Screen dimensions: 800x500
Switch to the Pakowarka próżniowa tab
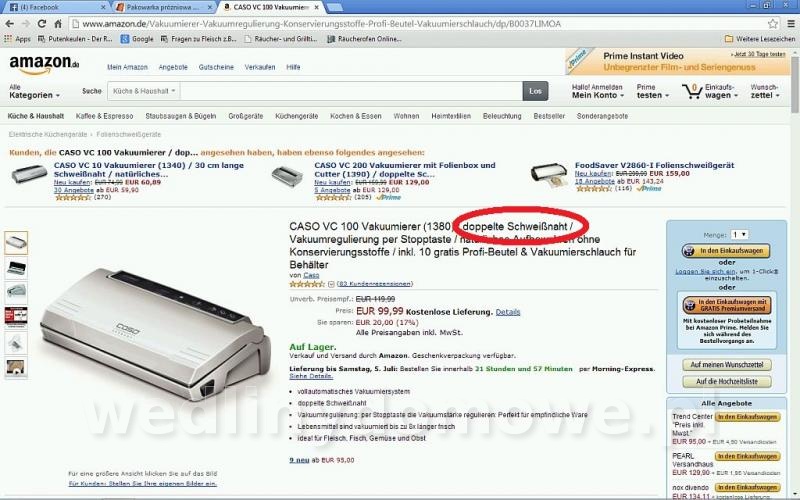tap(162, 7)
